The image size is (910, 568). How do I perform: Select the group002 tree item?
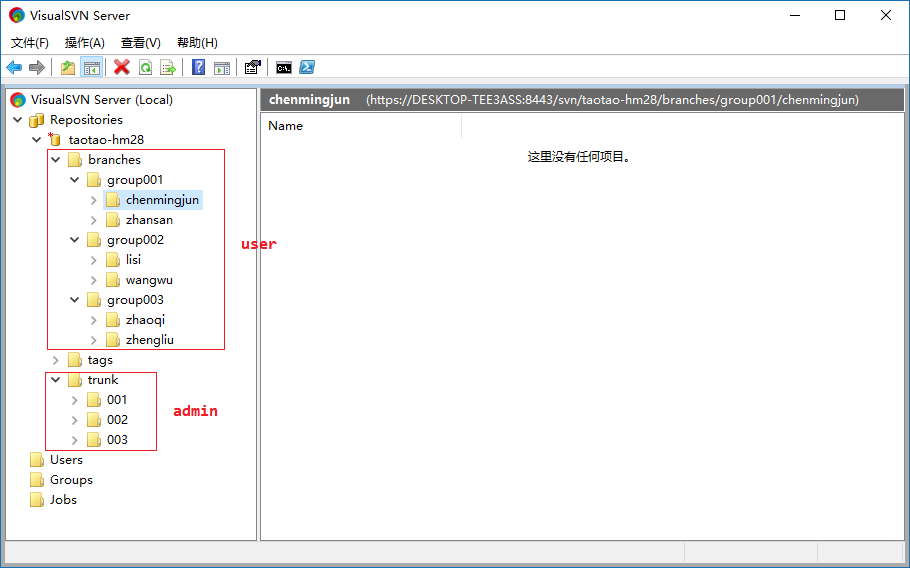click(x=135, y=240)
